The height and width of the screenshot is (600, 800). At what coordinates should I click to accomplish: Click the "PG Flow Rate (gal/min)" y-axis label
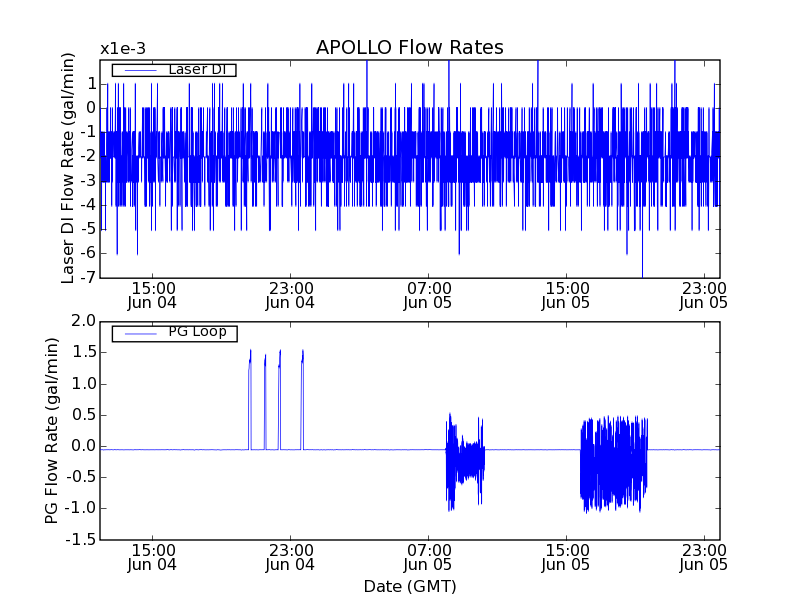coord(51,430)
